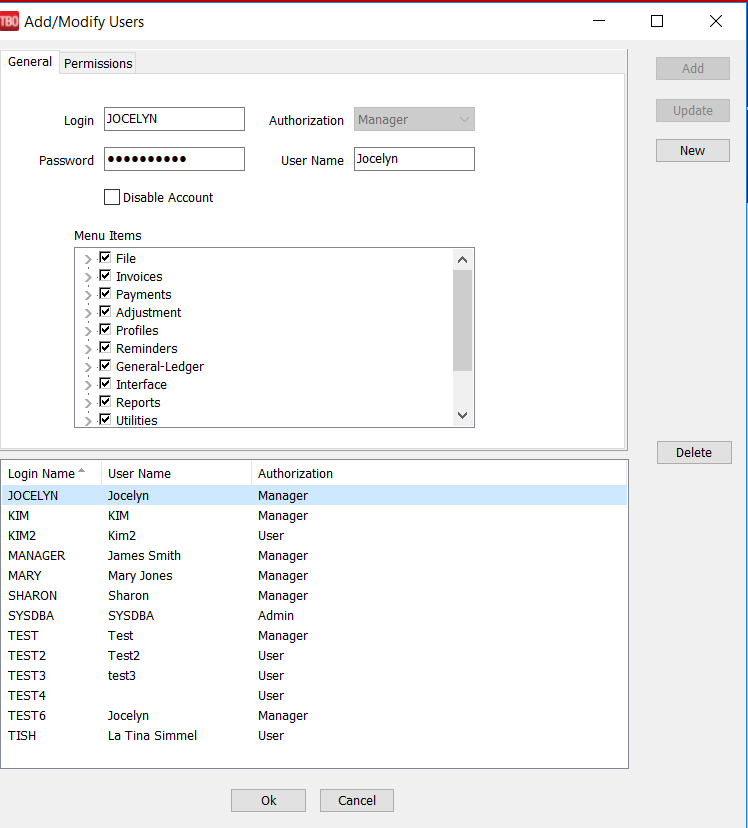
Task: Select the SYSDBA login row
Action: tap(314, 616)
